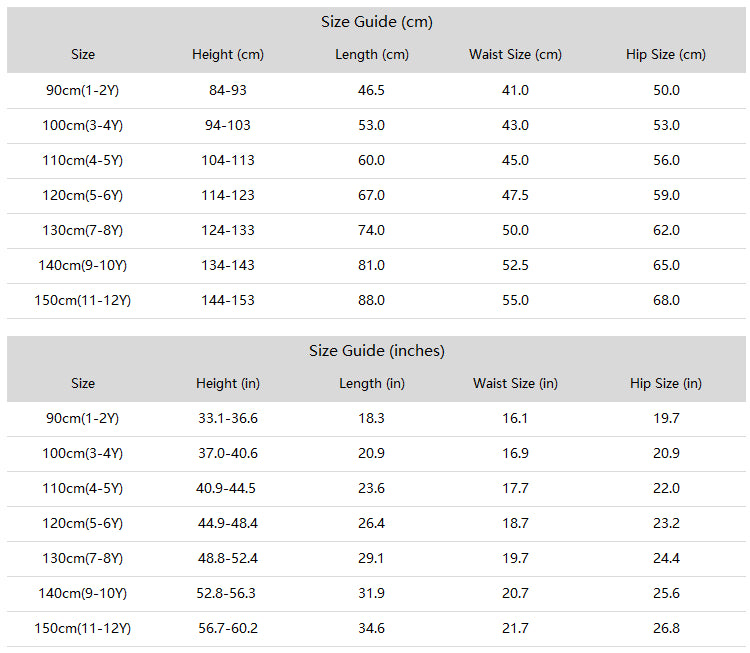The width and height of the screenshot is (750, 653).
Task: Select 130cm(7-8Y) size in cm table
Action: click(82, 230)
